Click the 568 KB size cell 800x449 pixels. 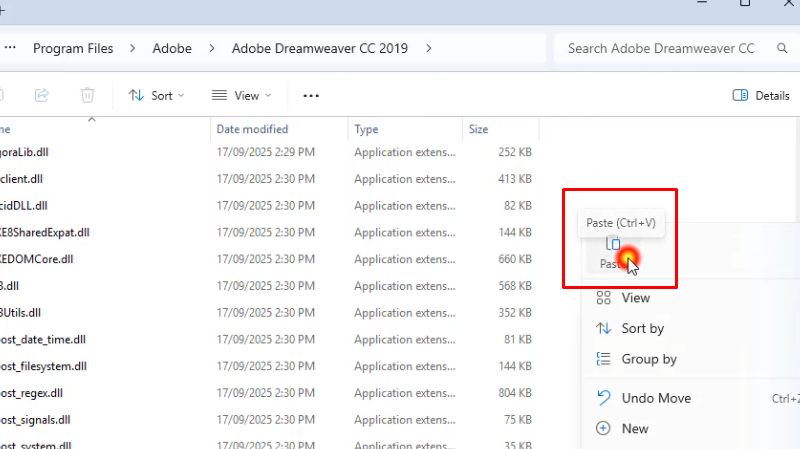tap(515, 286)
